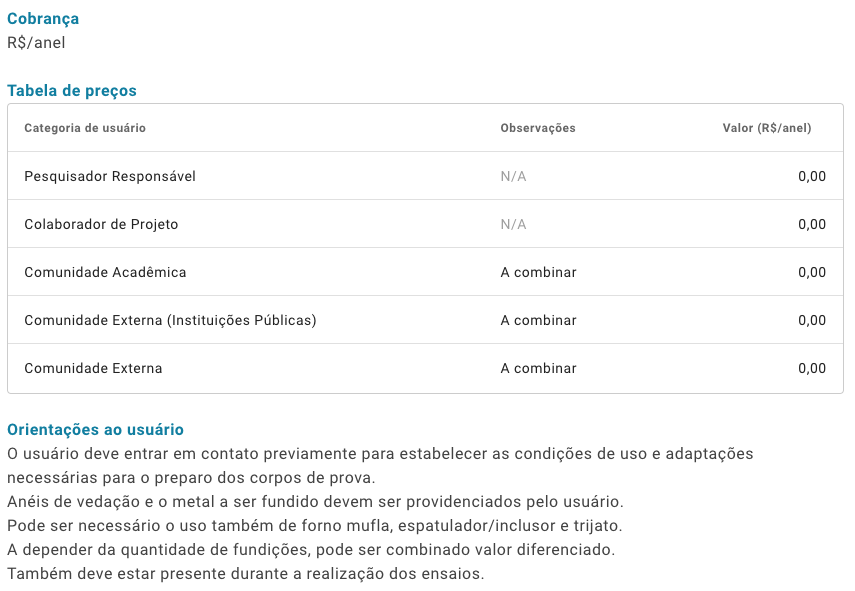
Task: Click the Categoria de usuário column header
Action: 85,128
